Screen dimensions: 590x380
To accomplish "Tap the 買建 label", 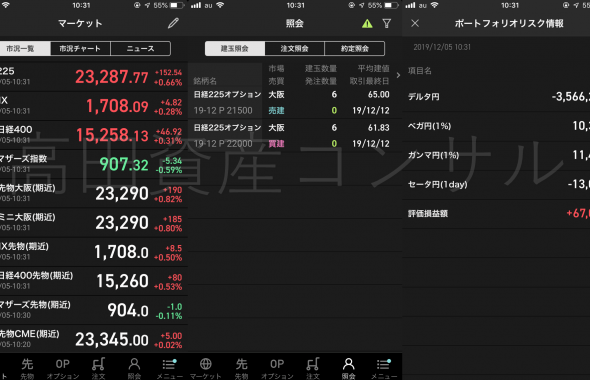I will [x=276, y=144].
